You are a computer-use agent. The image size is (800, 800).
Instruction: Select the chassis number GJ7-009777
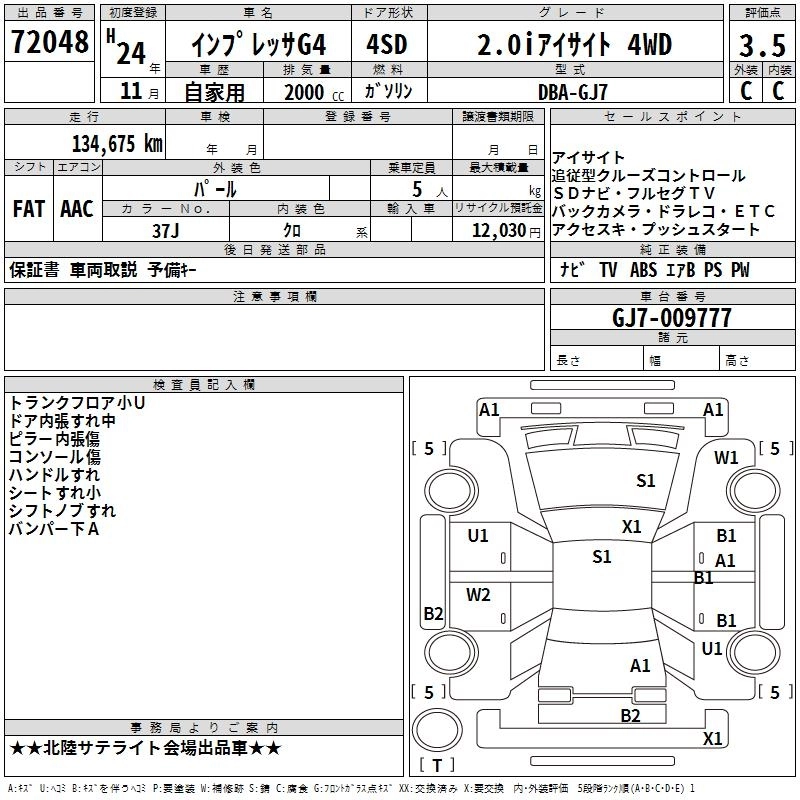click(x=671, y=319)
